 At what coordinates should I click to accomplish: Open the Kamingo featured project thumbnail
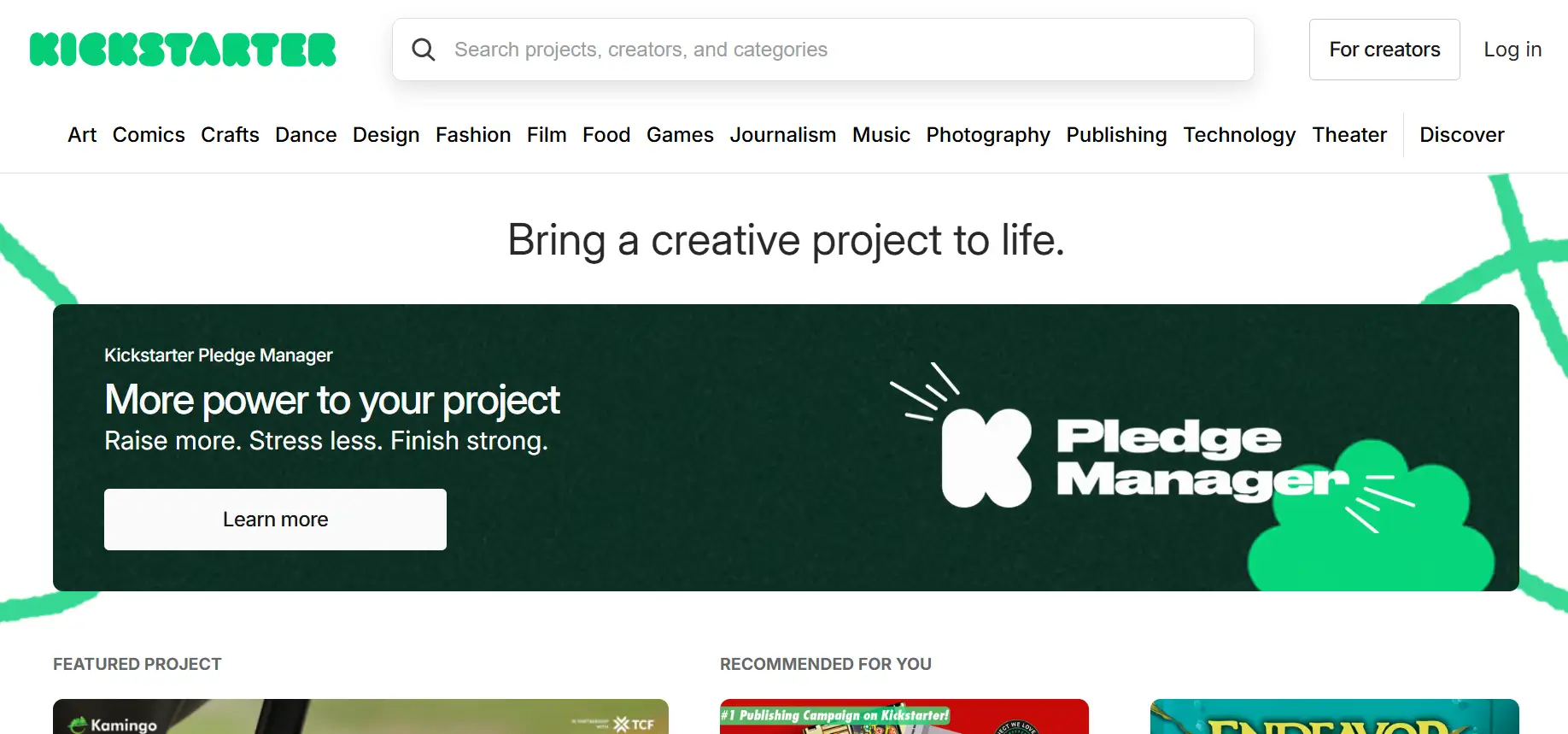click(360, 717)
